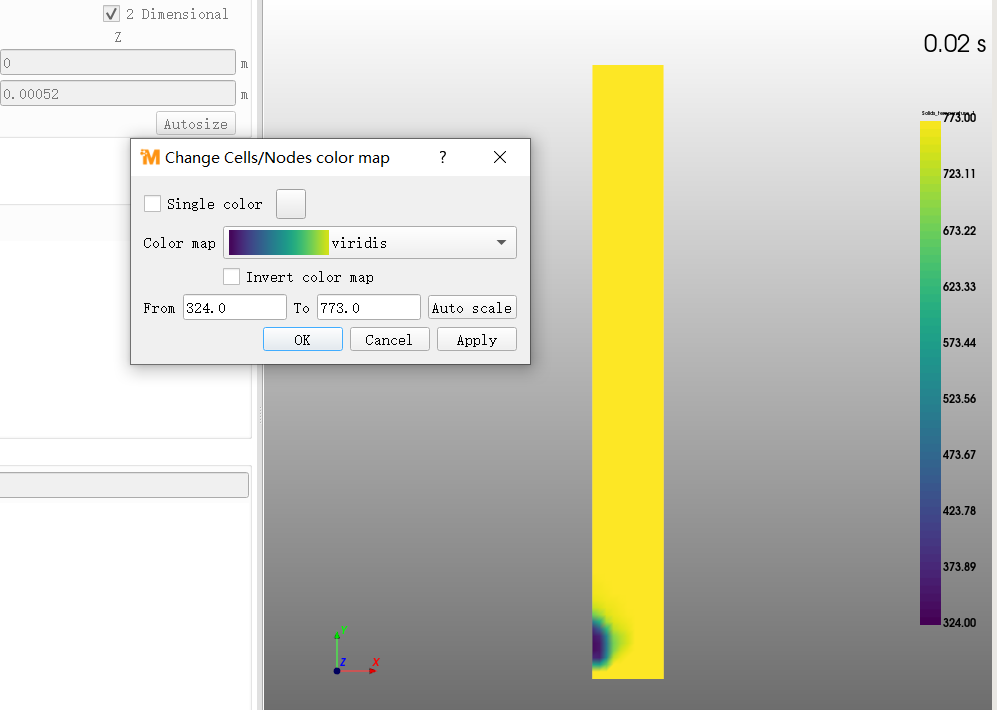
Task: Click the To value field showing 773.0
Action: [368, 308]
